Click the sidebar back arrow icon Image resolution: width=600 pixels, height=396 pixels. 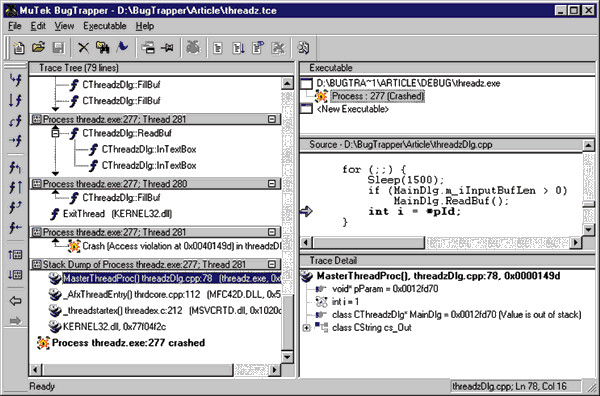[x=15, y=301]
